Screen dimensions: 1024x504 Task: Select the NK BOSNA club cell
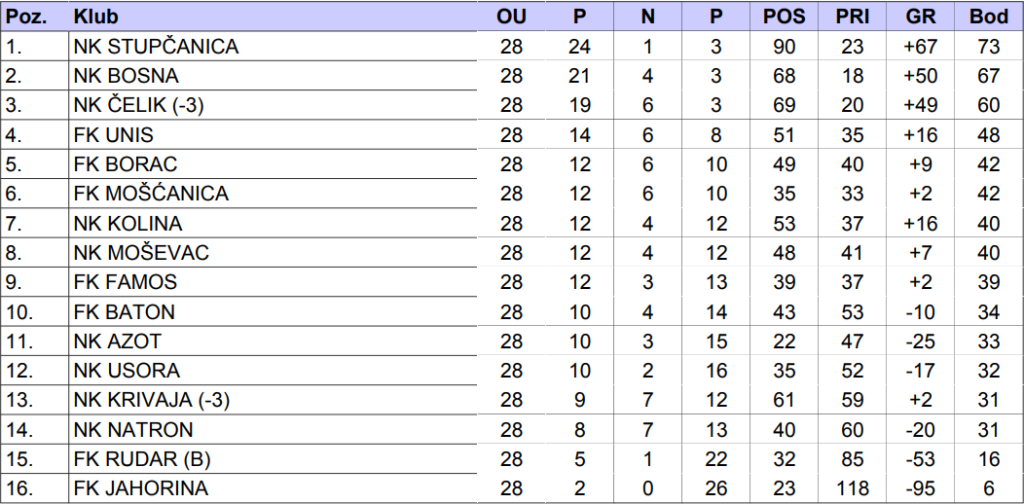[126, 76]
